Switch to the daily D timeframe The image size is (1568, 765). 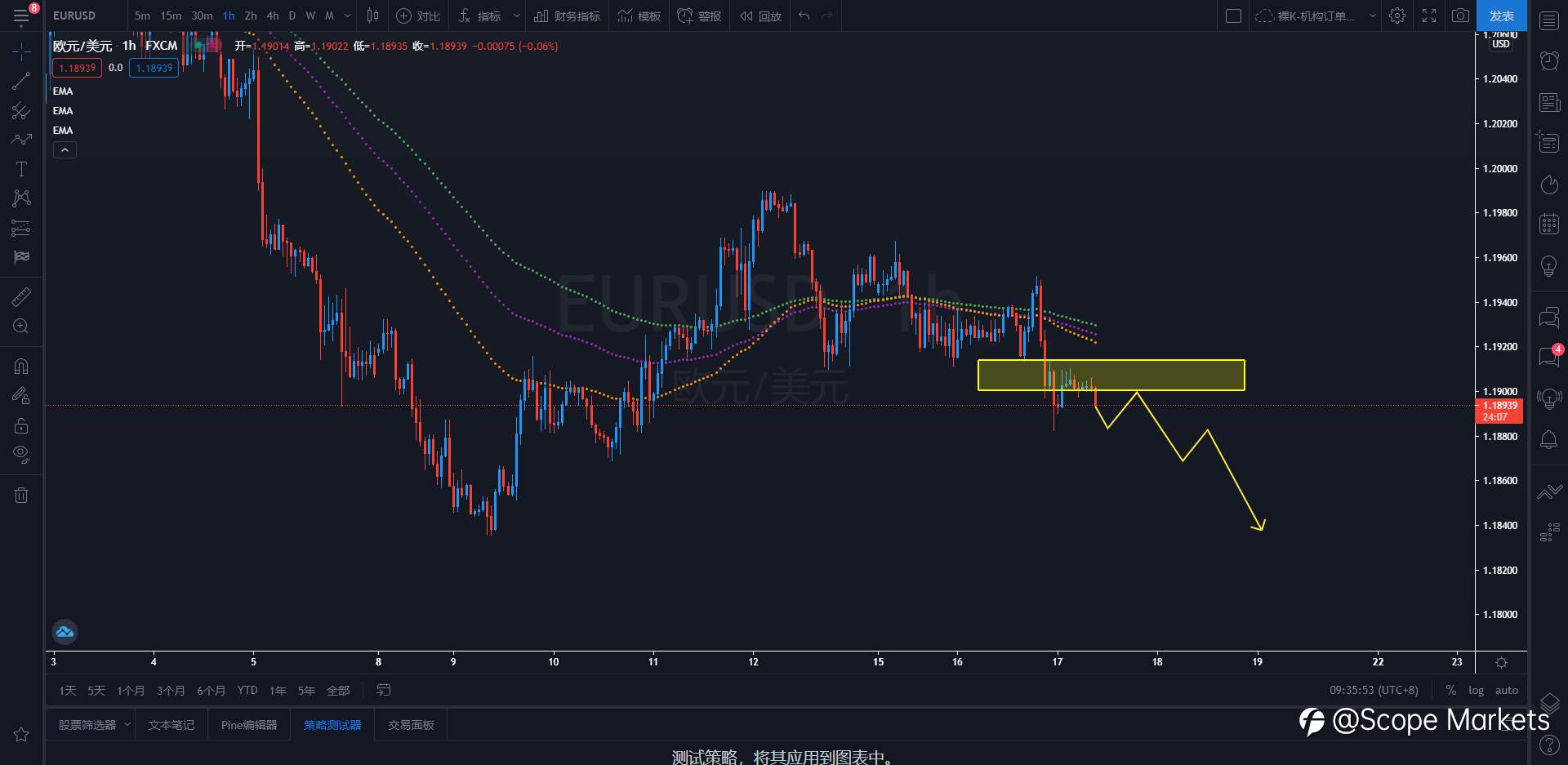292,16
